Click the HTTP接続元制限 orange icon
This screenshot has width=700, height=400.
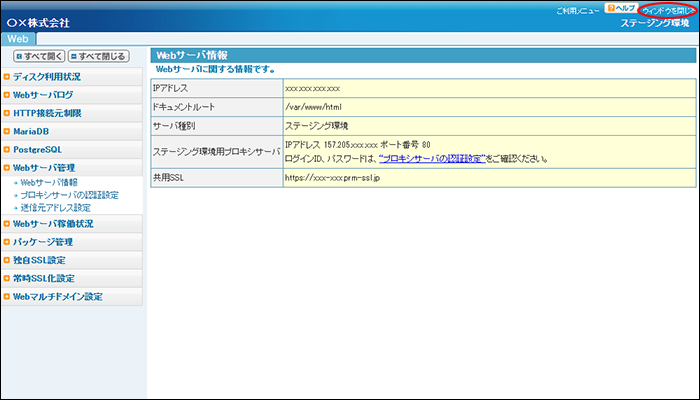point(7,113)
